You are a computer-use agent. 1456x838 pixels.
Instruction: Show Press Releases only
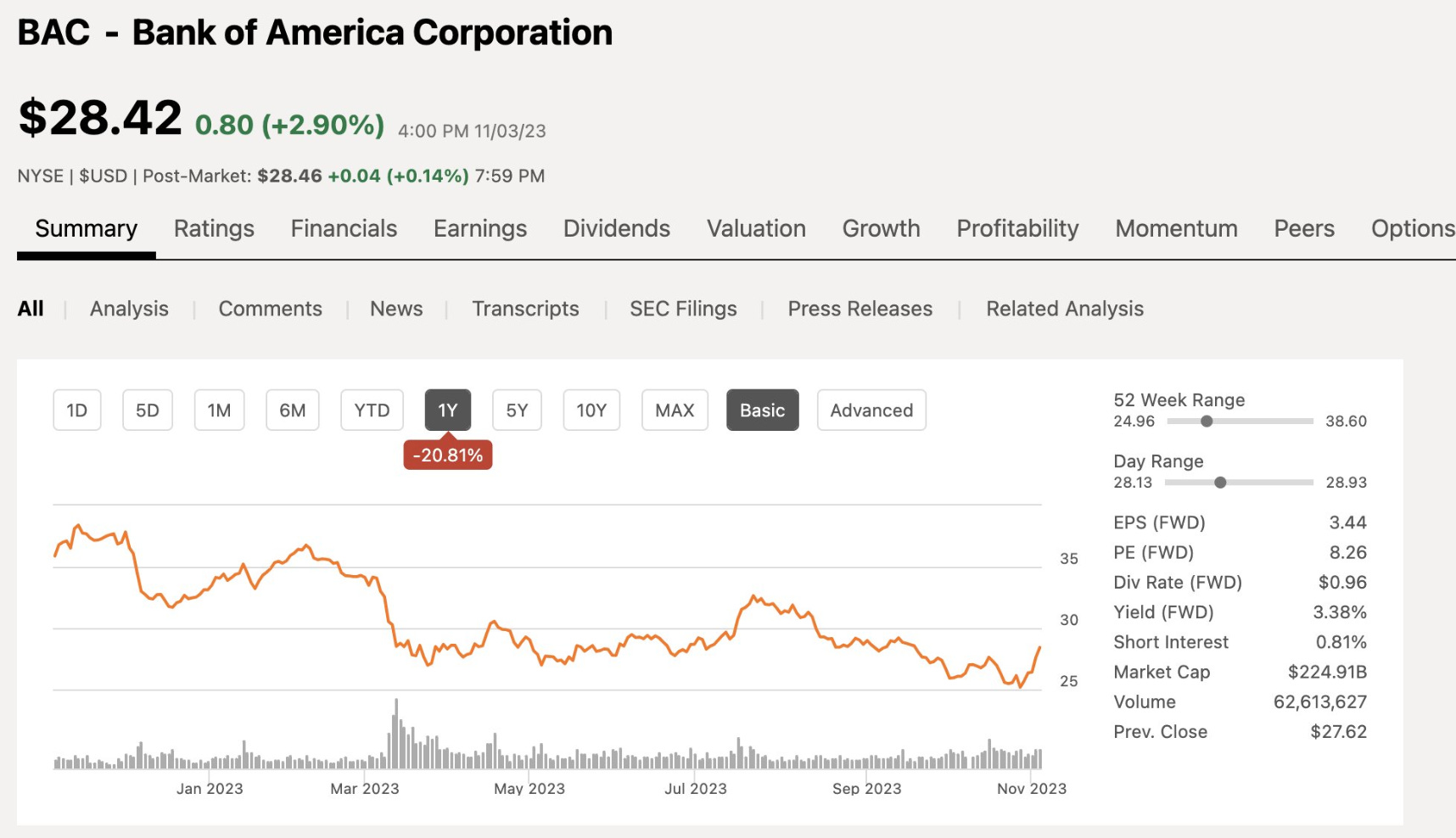click(860, 309)
